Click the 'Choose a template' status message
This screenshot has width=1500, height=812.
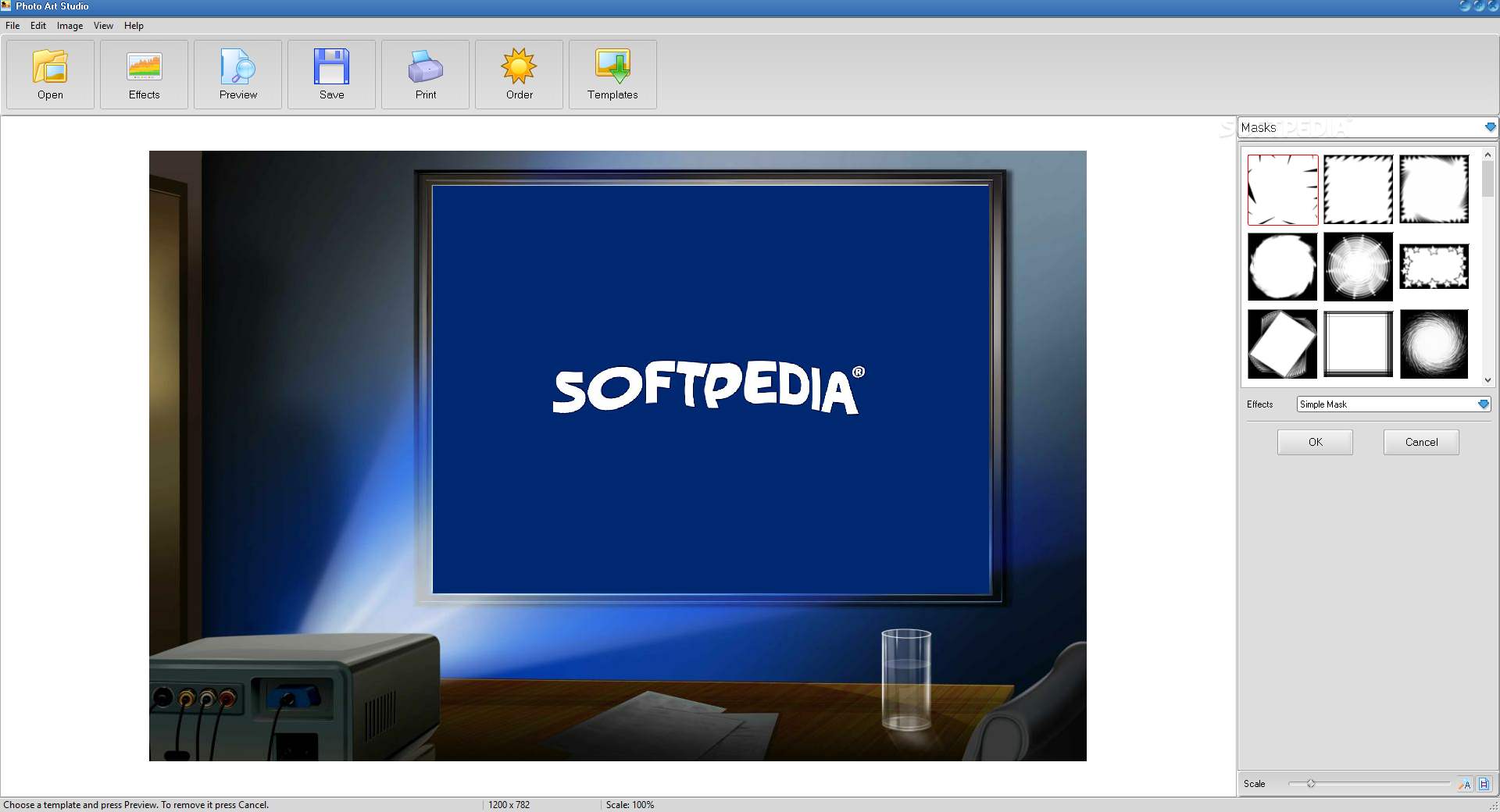point(136,805)
